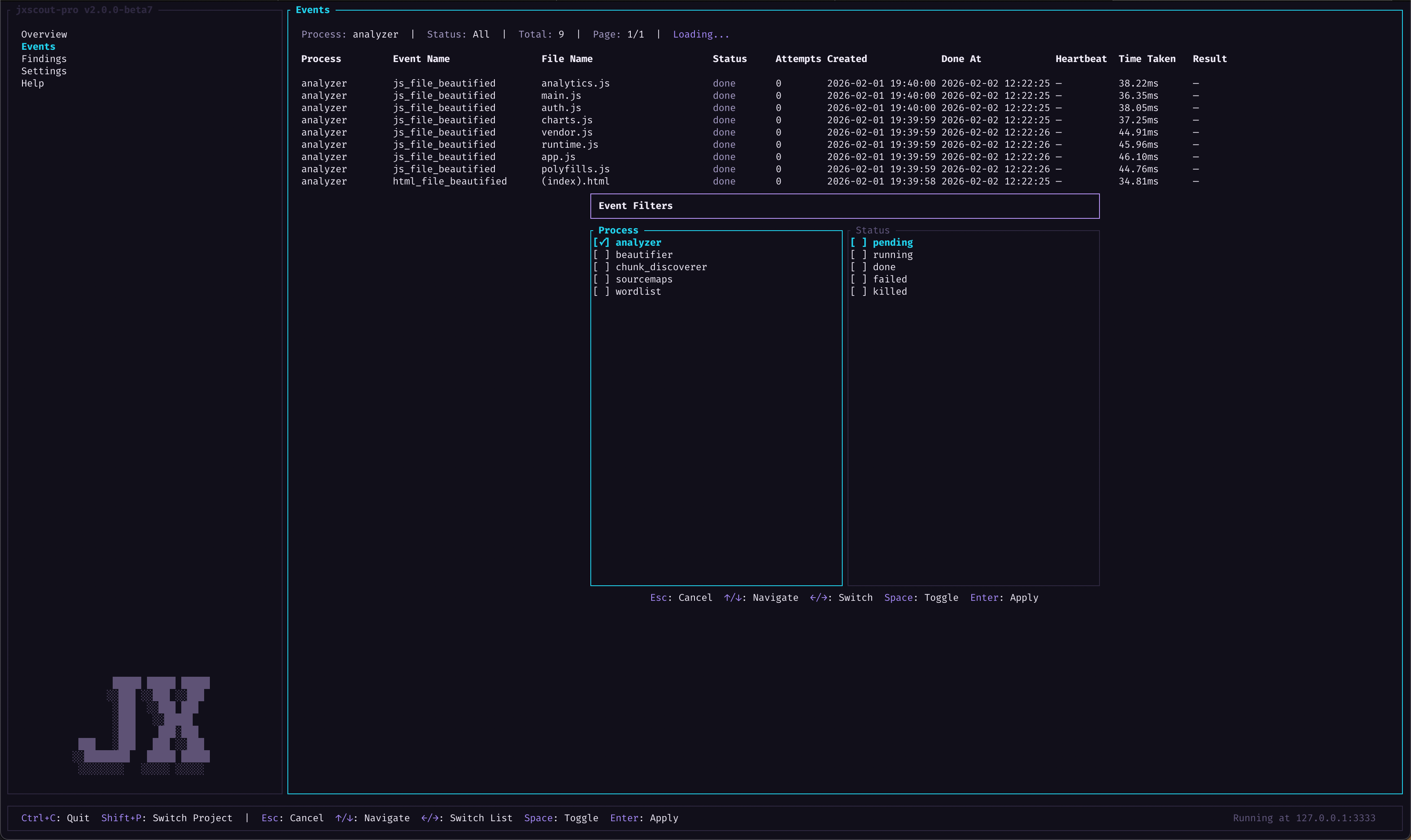Click the Done At column header

[x=961, y=59]
